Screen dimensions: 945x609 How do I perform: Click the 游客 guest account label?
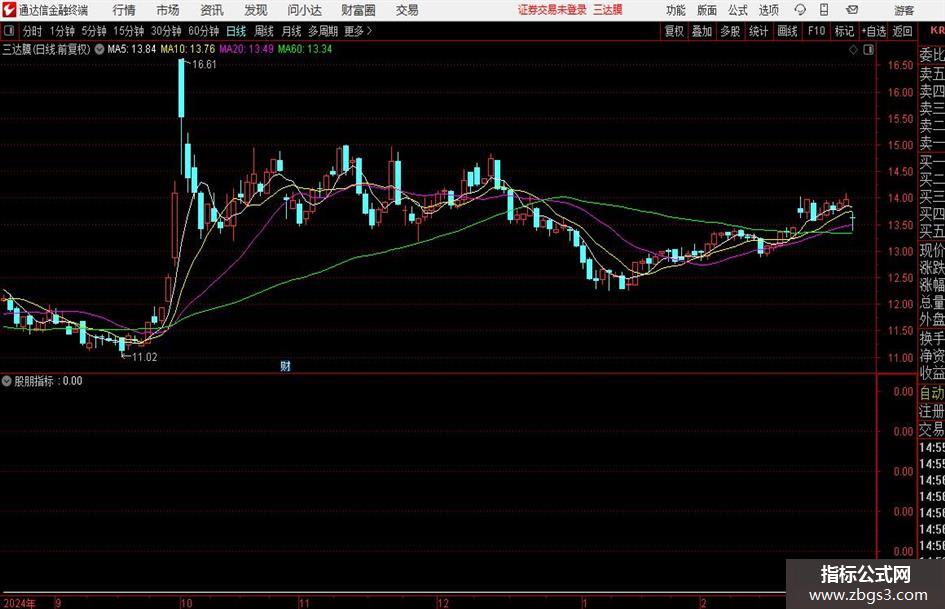coord(904,10)
